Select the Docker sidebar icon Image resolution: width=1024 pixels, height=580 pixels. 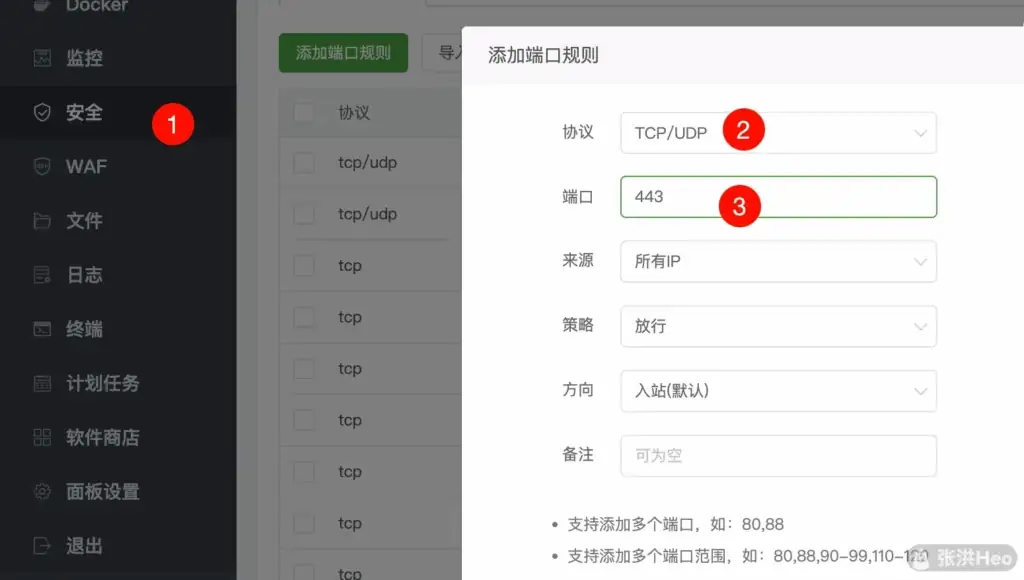tap(38, 6)
